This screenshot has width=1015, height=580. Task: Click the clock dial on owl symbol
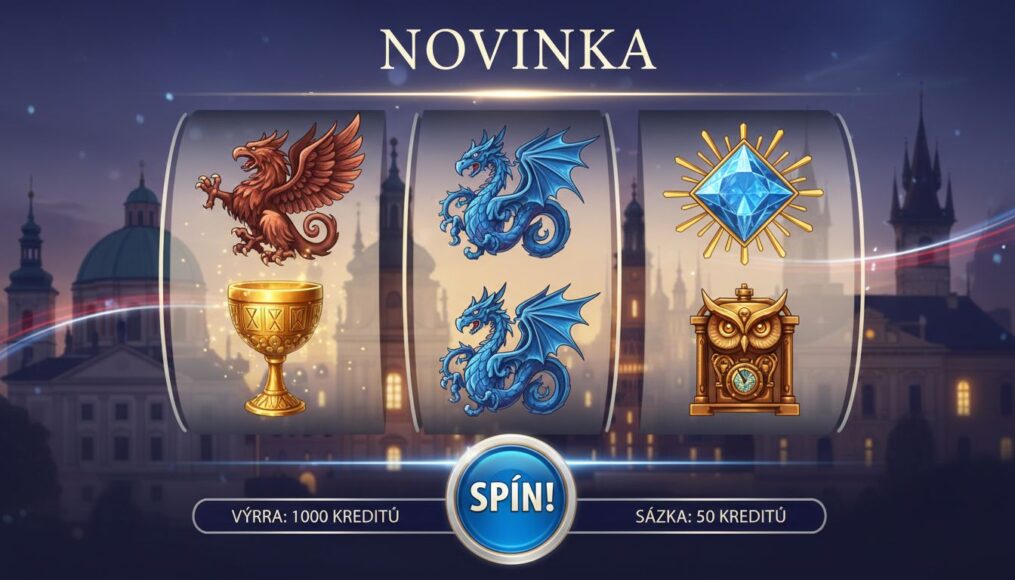click(744, 379)
